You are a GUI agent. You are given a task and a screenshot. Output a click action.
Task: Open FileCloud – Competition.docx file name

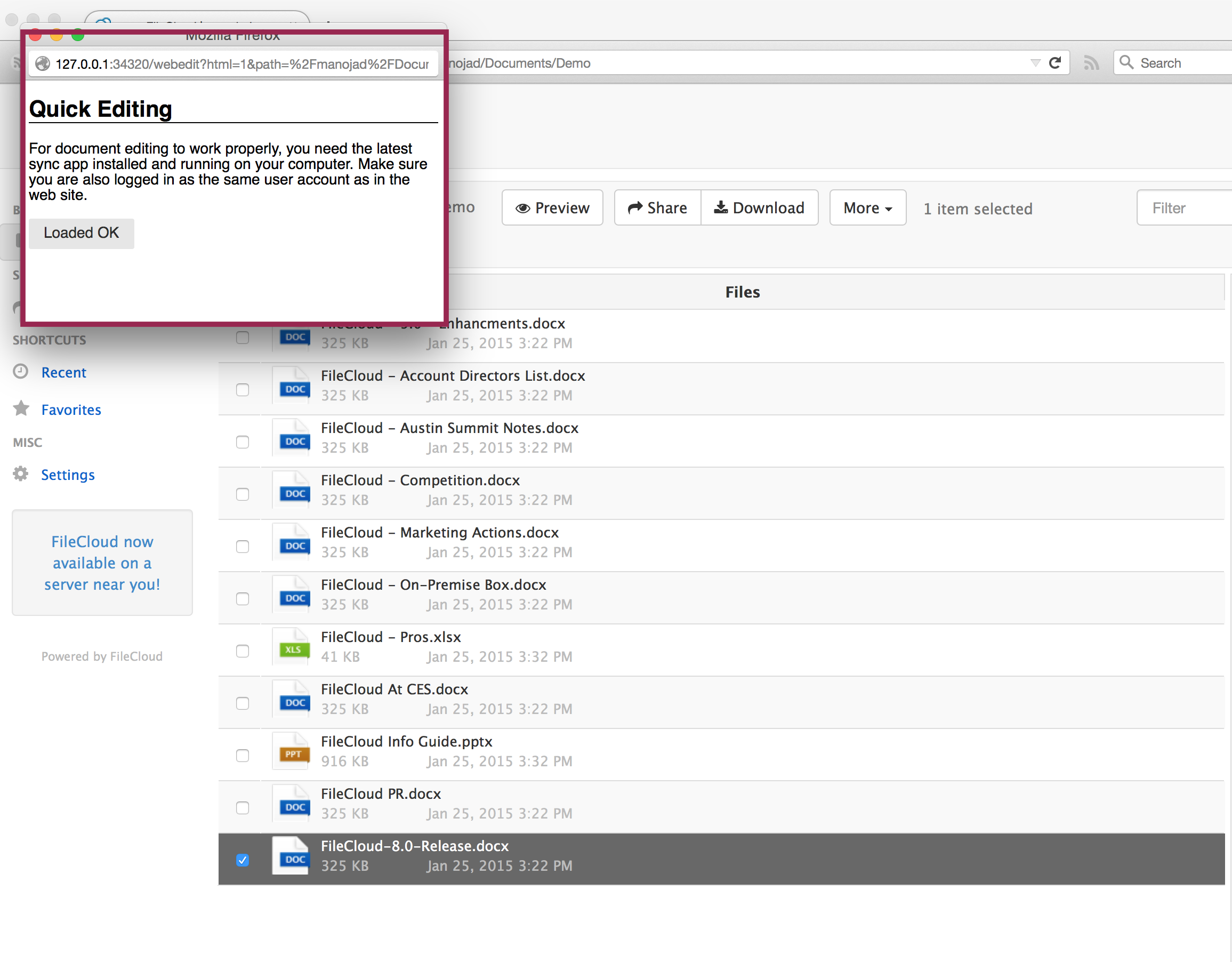coord(420,480)
